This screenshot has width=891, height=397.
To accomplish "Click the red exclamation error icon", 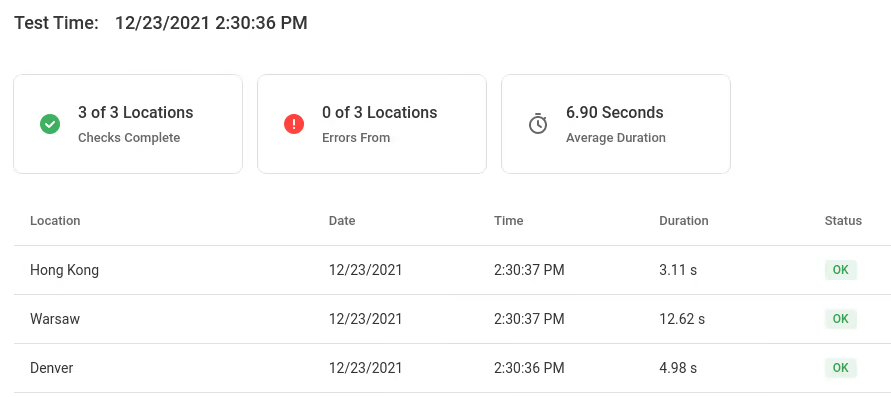I will pos(294,124).
